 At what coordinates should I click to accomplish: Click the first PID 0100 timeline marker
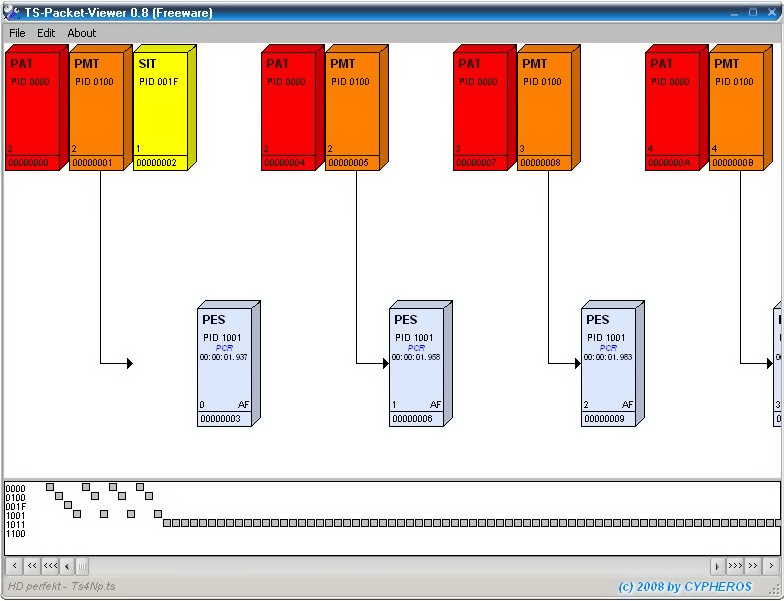point(59,496)
